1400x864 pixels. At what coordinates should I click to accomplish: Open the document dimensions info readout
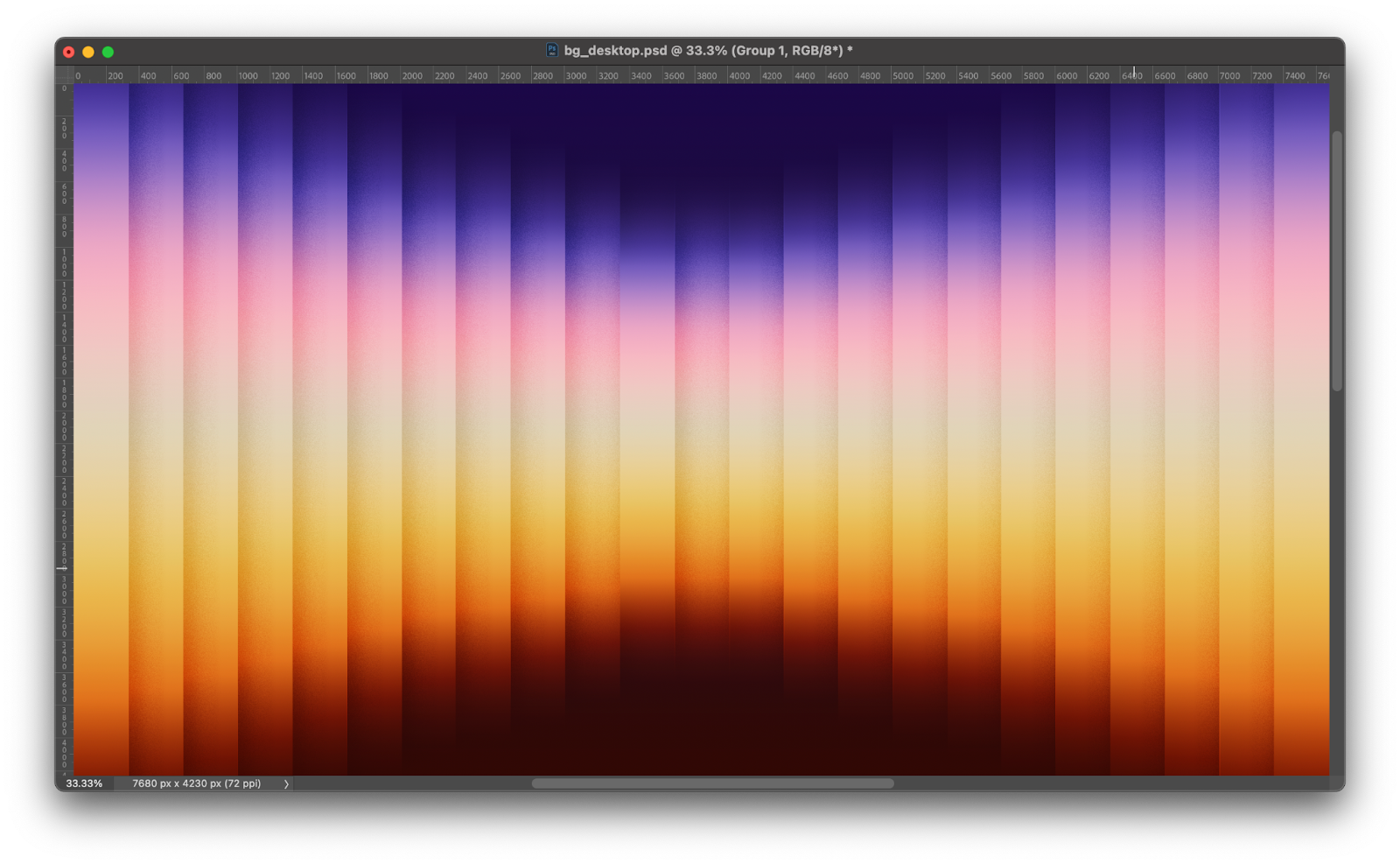pos(196,783)
